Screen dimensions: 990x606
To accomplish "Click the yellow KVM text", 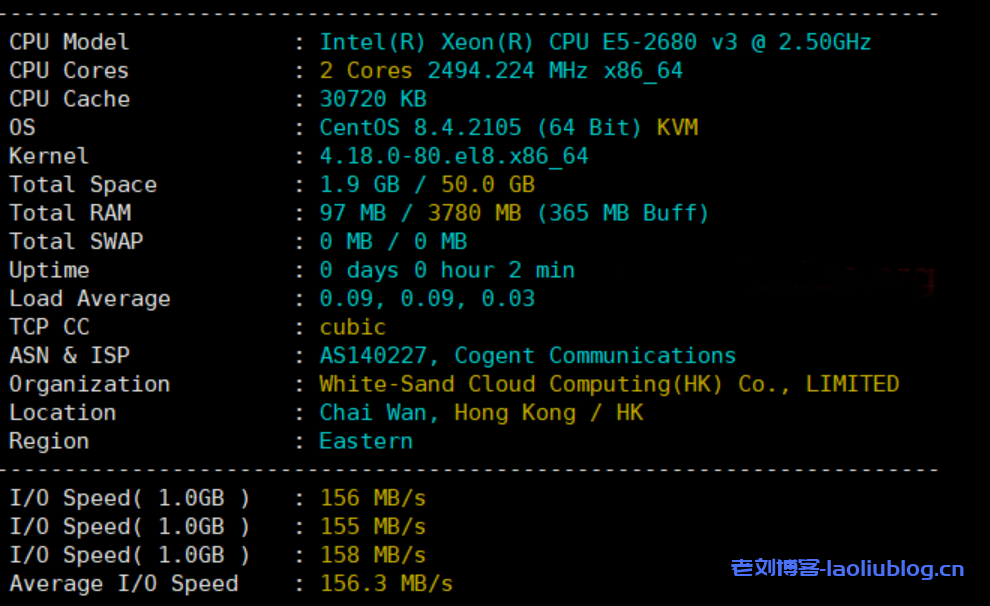I will (677, 128).
